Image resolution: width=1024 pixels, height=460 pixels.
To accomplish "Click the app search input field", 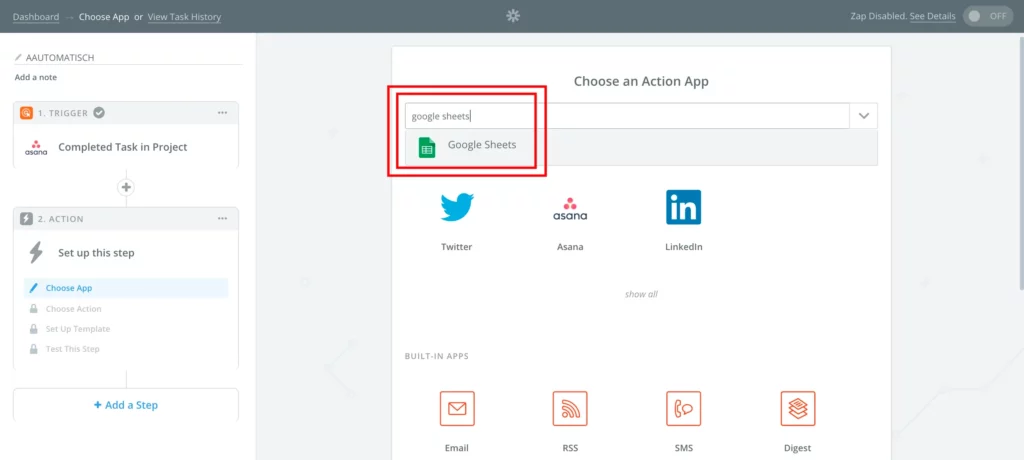I will tap(627, 116).
